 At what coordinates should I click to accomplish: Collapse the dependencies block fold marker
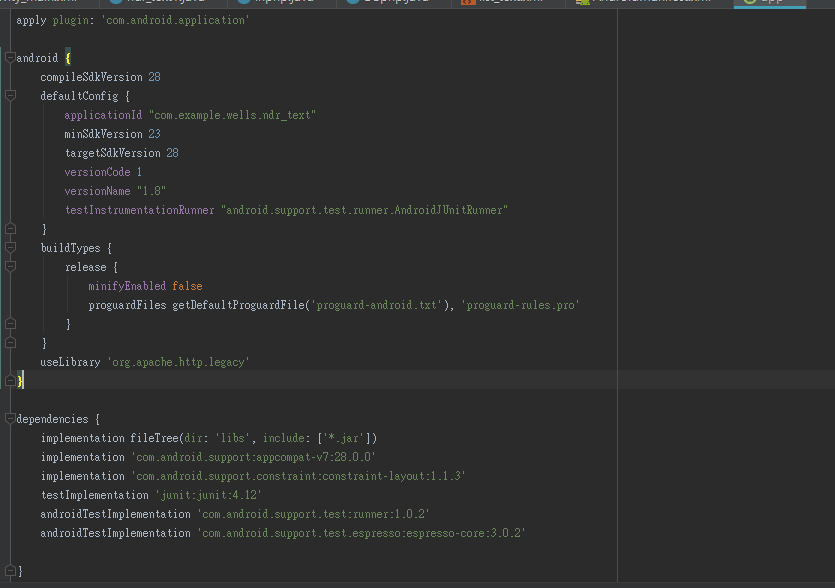pyautogui.click(x=10, y=419)
